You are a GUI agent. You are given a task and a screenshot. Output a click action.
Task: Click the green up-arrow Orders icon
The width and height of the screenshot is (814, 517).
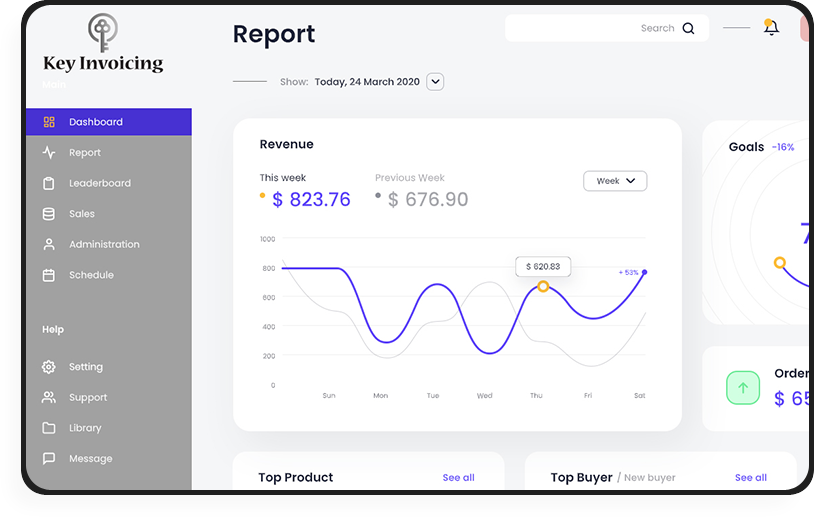click(x=743, y=388)
